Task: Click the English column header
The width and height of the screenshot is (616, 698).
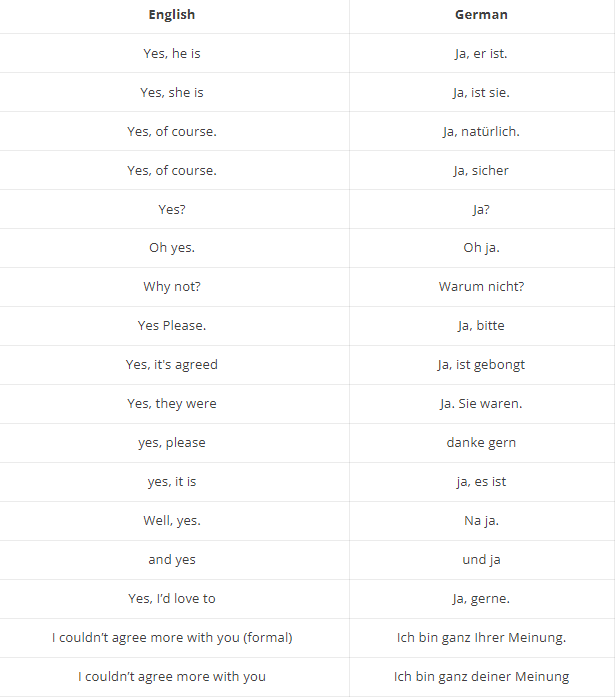Action: (172, 14)
